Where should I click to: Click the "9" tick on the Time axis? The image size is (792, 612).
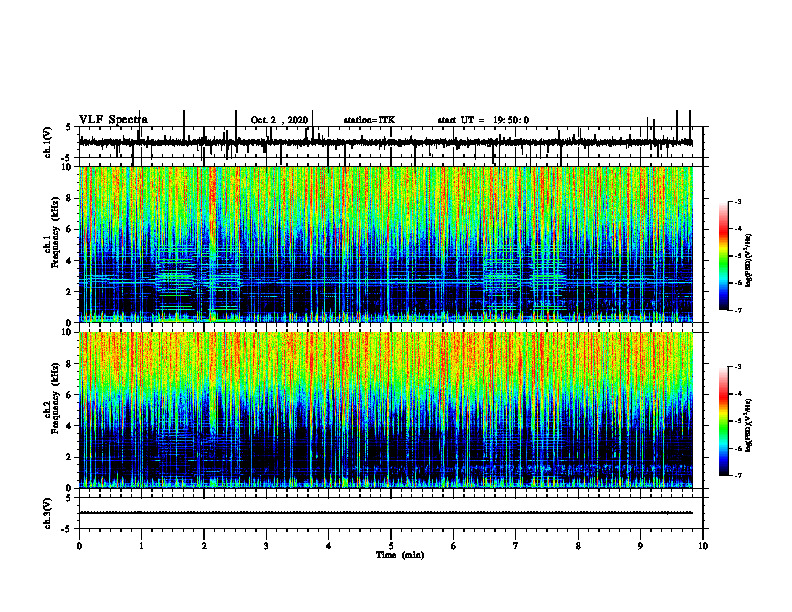(x=640, y=546)
